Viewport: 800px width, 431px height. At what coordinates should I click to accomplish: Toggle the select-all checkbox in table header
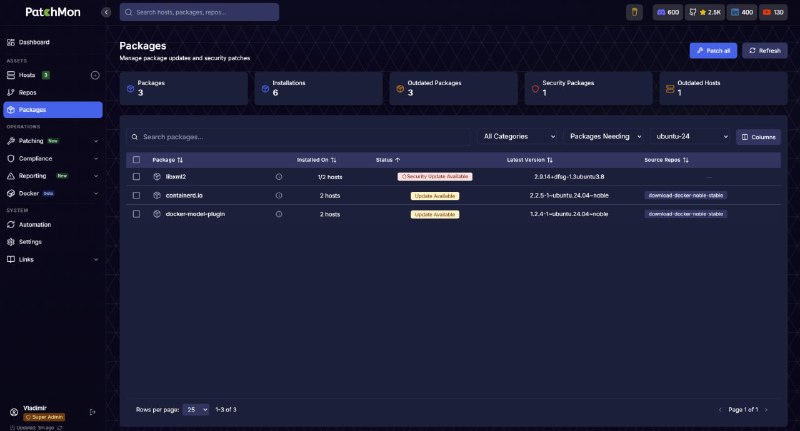tap(136, 160)
